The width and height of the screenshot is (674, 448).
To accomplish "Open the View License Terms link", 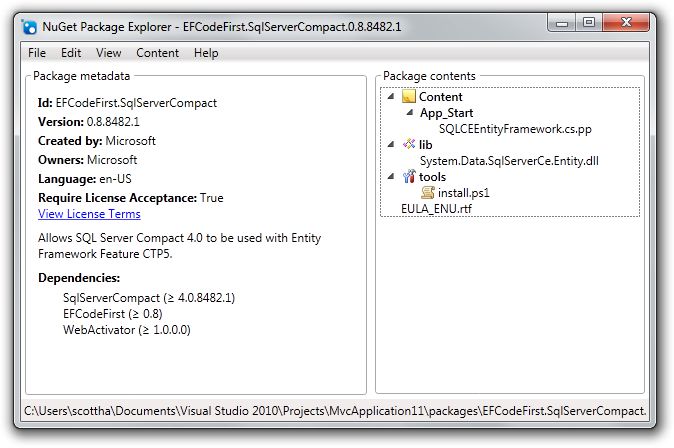I will tap(89, 214).
